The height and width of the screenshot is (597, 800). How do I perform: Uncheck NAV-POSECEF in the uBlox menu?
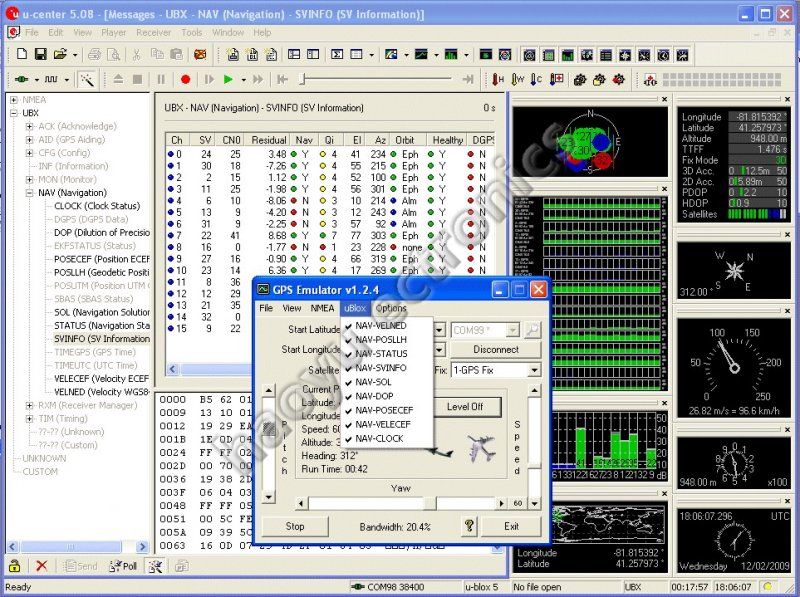(381, 410)
